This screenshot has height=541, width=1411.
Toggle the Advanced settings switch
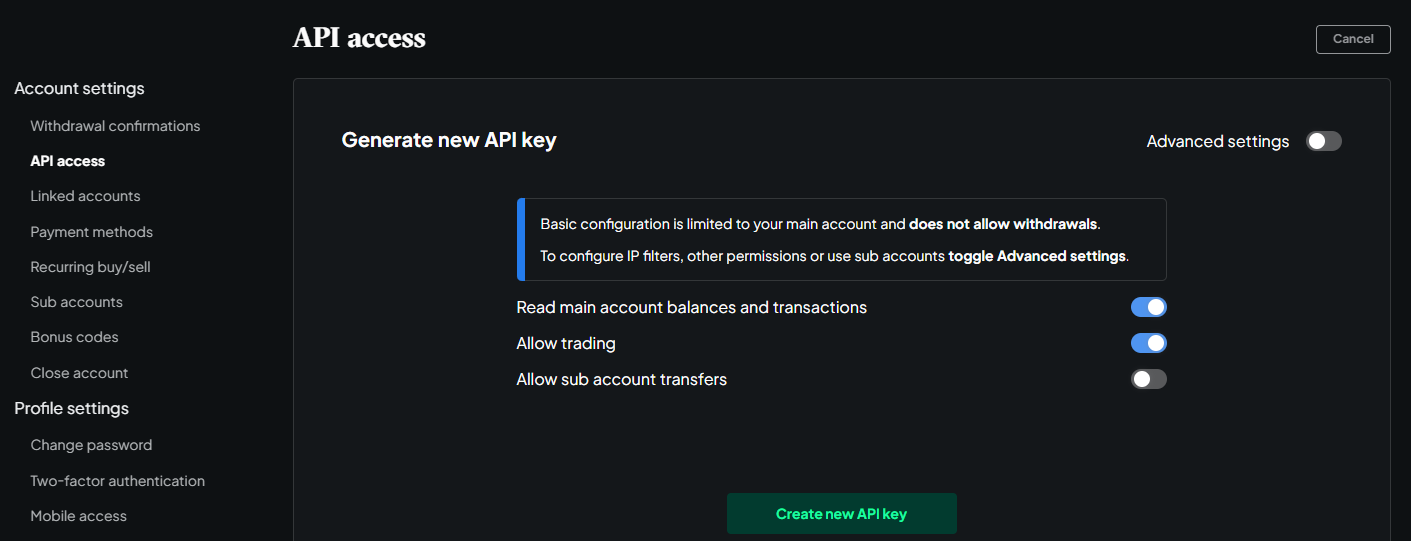[x=1323, y=141]
